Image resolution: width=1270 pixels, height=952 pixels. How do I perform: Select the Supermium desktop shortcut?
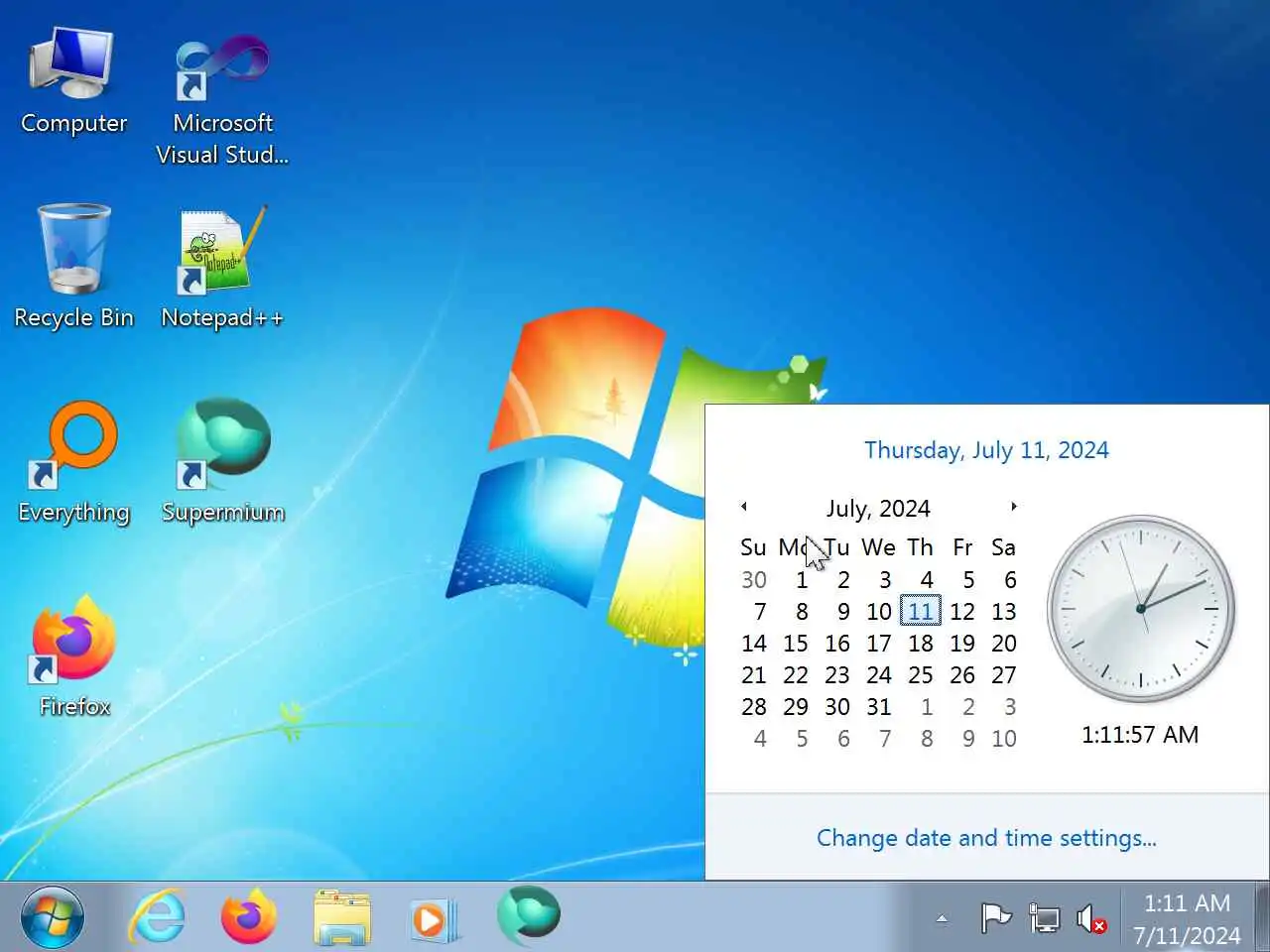[222, 462]
